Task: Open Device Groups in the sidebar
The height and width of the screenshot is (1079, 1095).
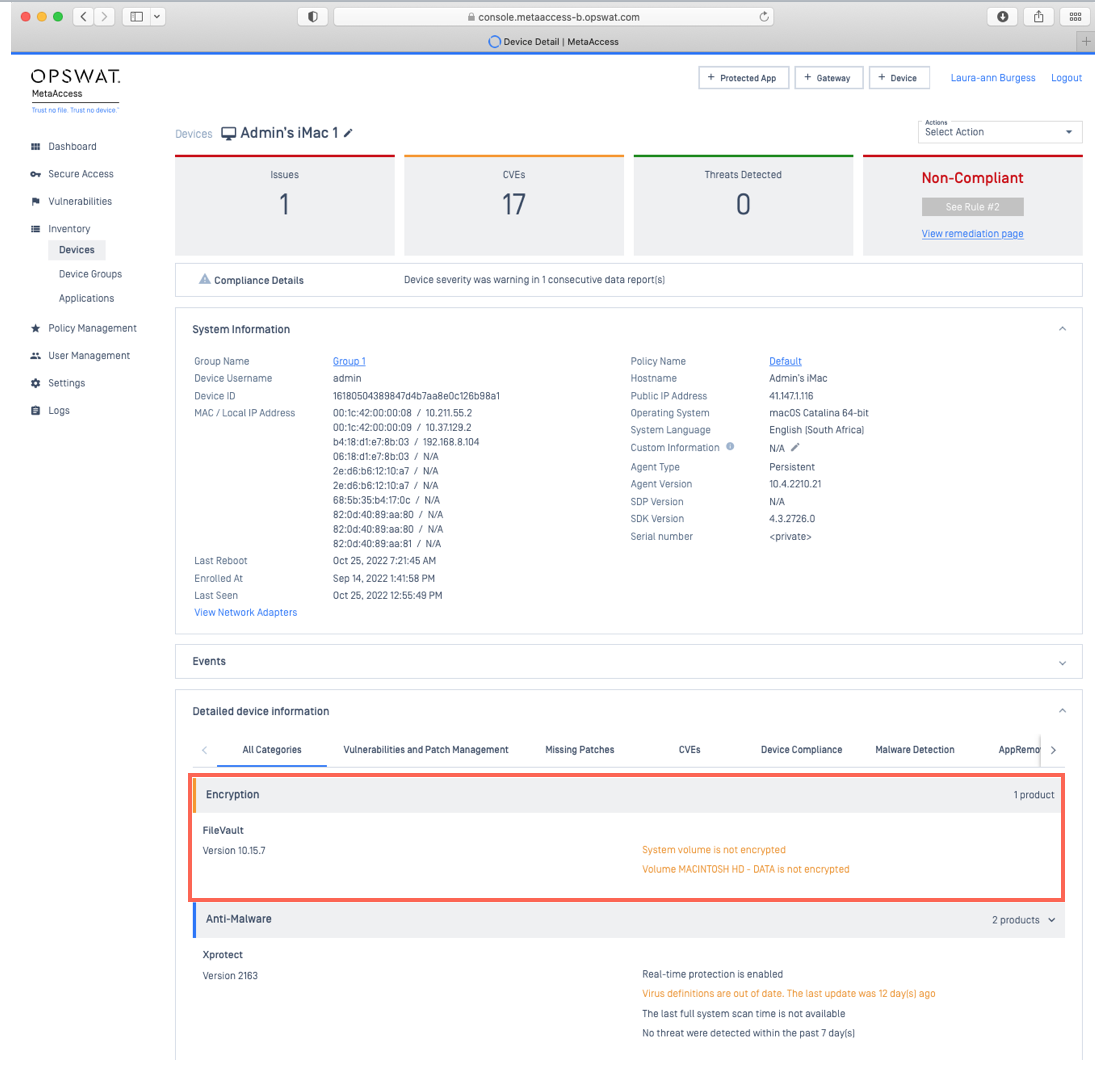Action: 90,274
